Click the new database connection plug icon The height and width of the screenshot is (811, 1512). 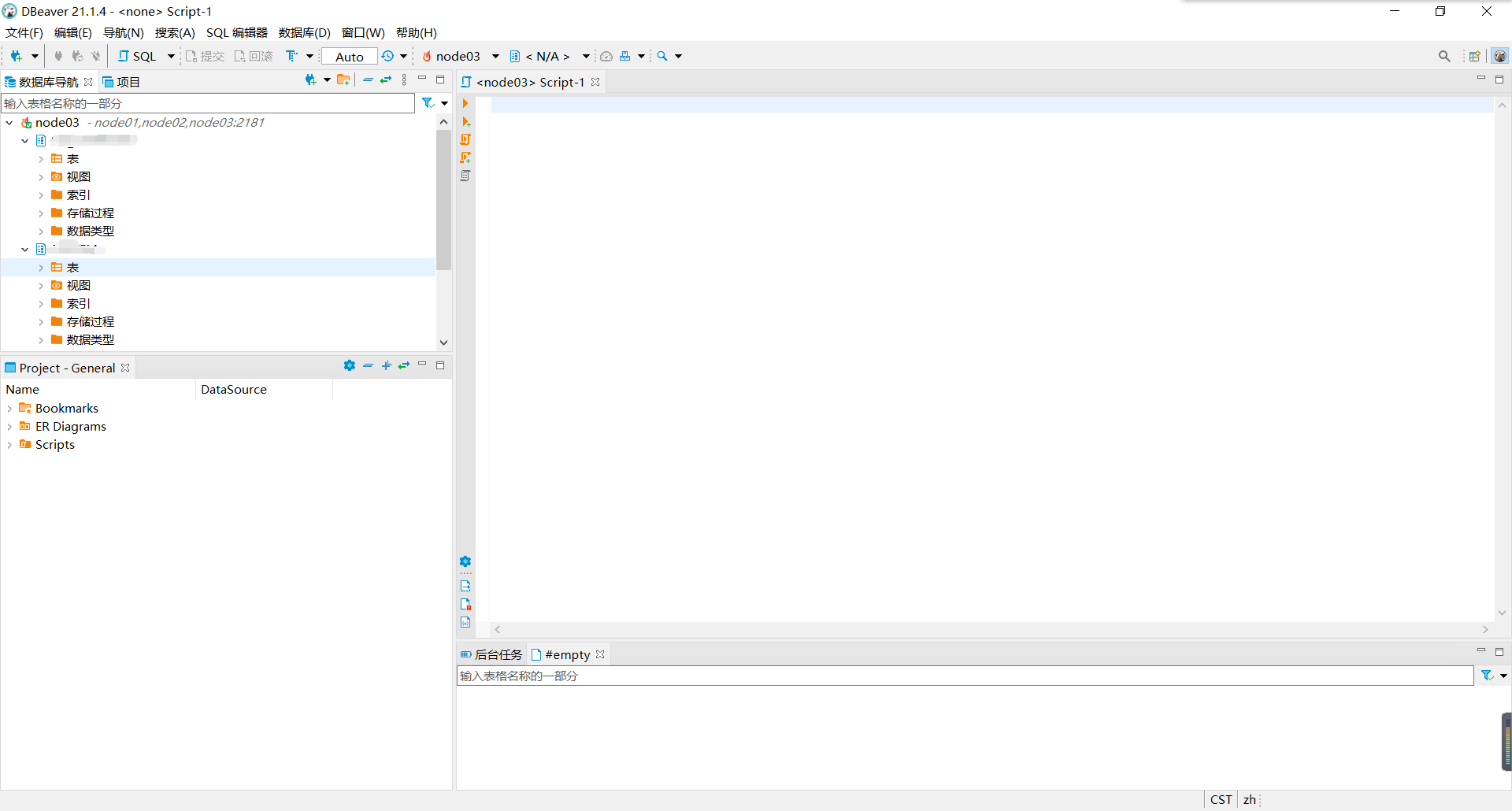(x=16, y=56)
